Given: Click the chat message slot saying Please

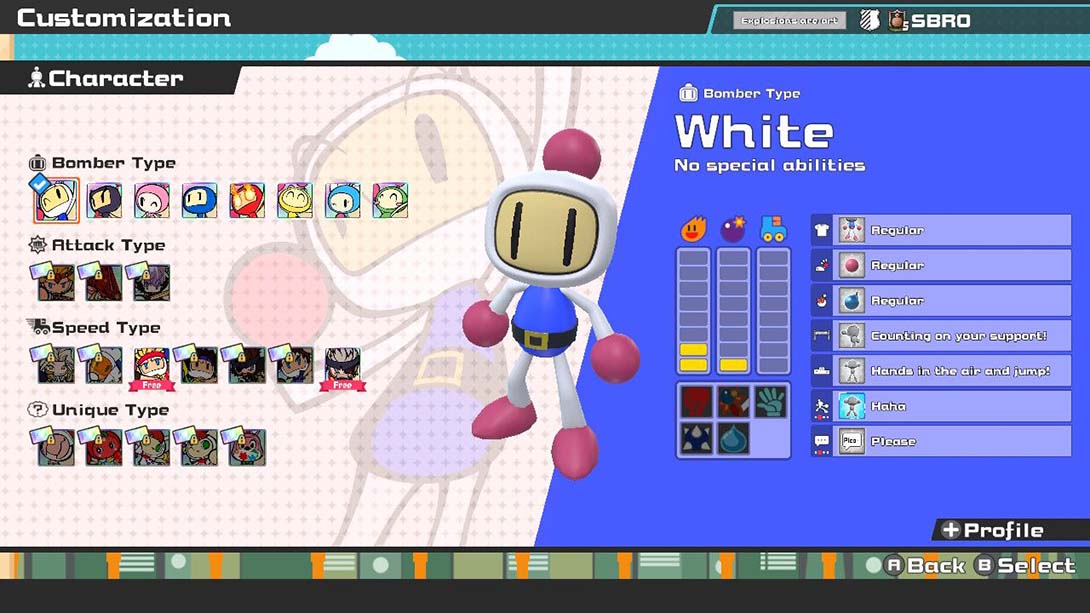Looking at the screenshot, I should (x=940, y=441).
